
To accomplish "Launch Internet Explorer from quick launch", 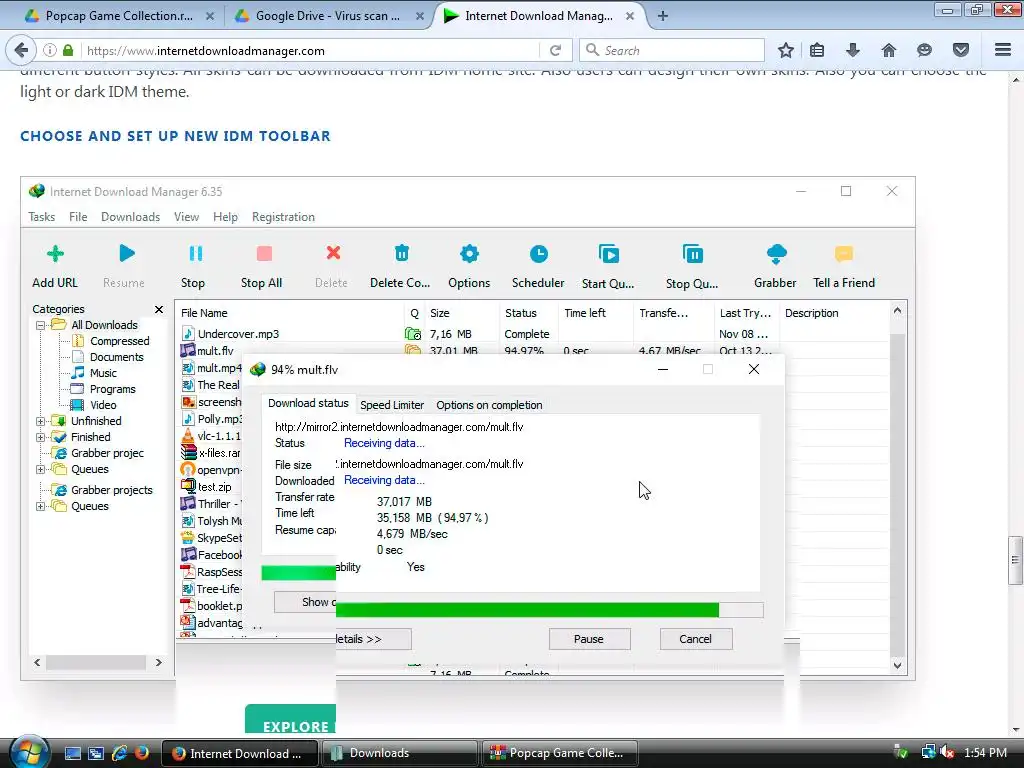I will tap(120, 753).
